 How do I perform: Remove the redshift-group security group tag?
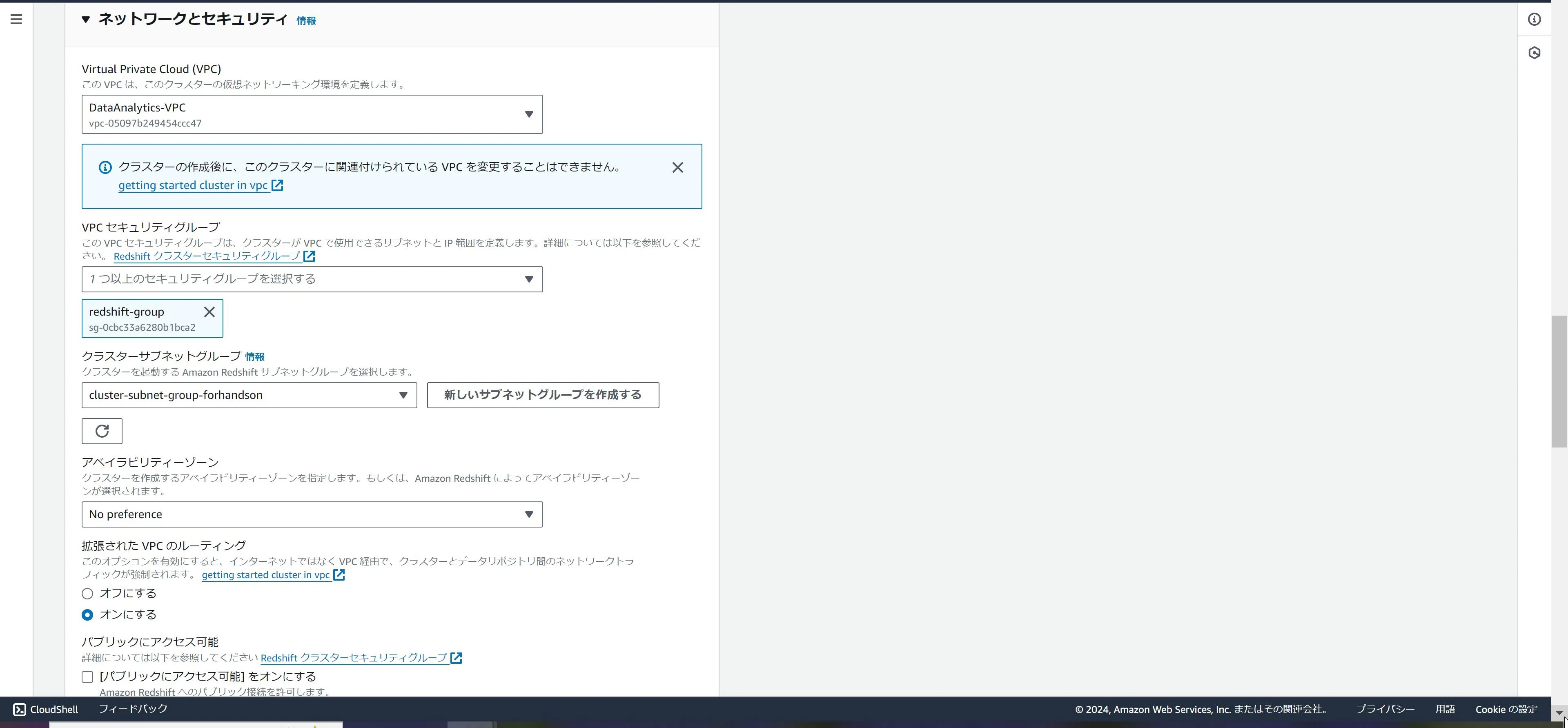click(x=209, y=312)
